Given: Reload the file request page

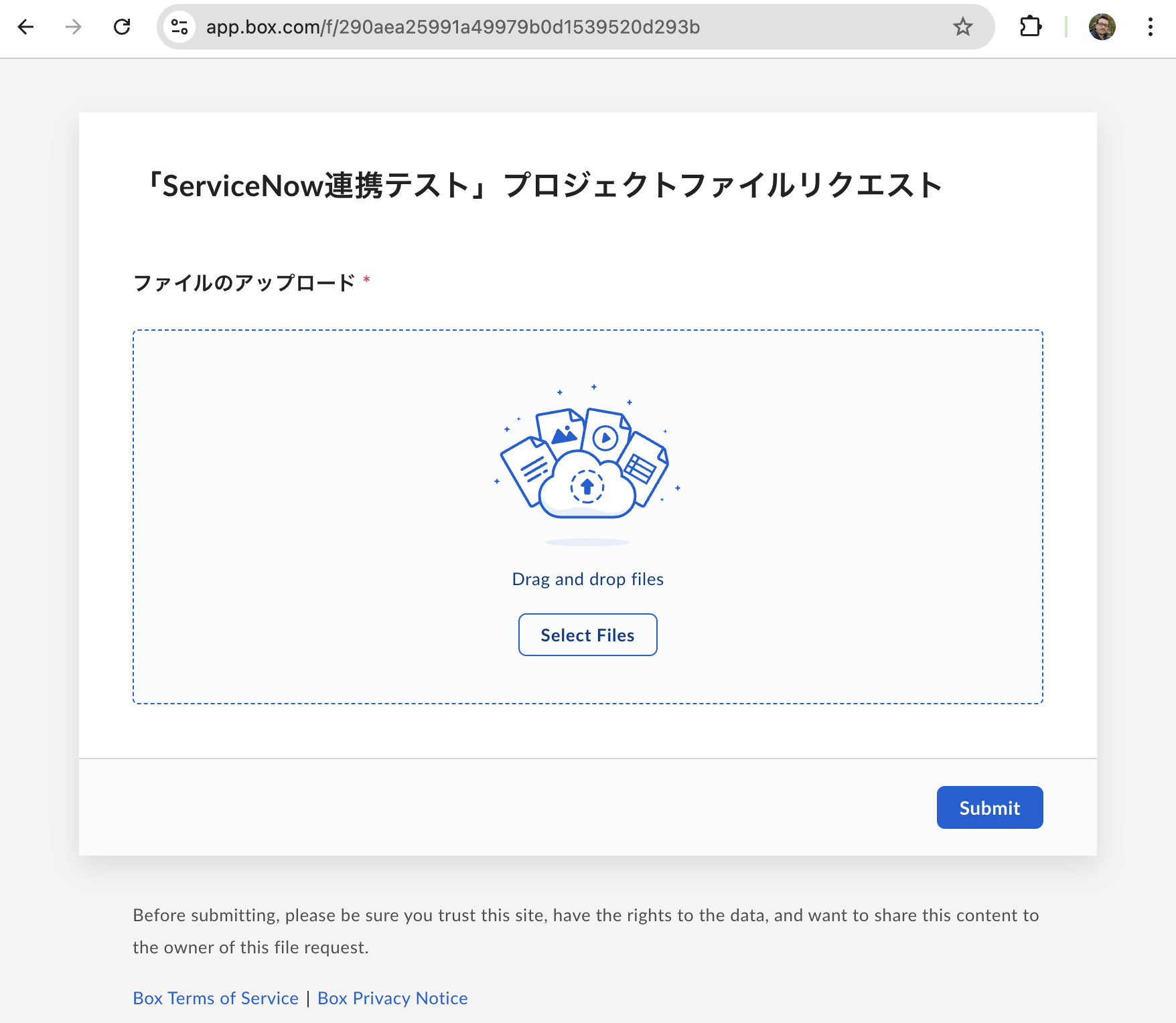Looking at the screenshot, I should coord(122,27).
